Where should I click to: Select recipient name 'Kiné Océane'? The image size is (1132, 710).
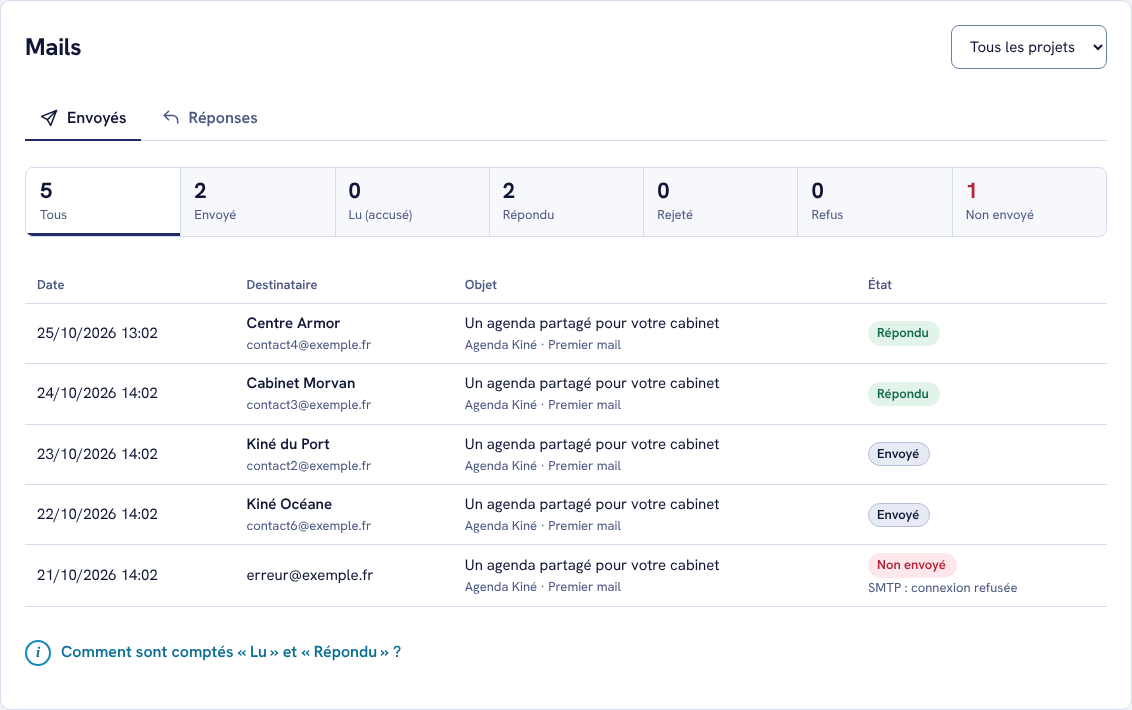289,504
